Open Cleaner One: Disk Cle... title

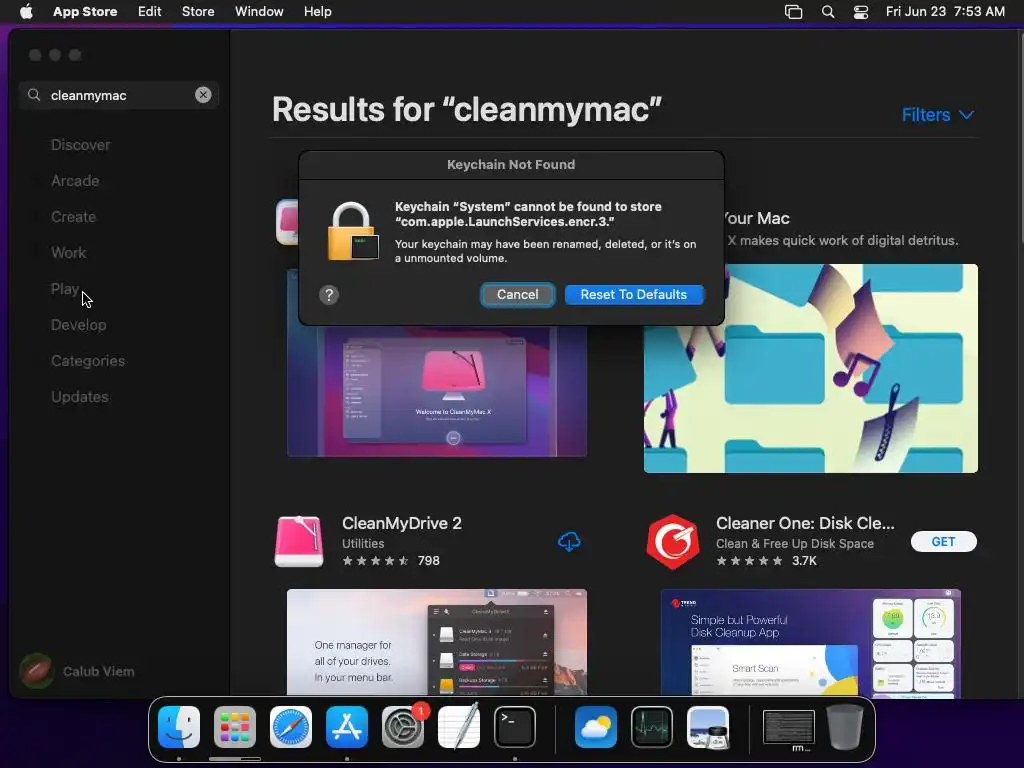click(x=805, y=523)
